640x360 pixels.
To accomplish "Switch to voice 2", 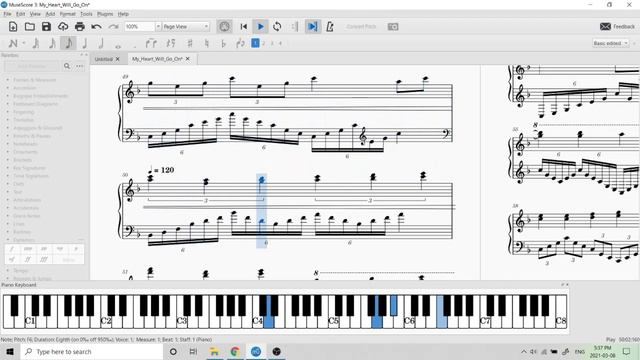I will (x=264, y=43).
